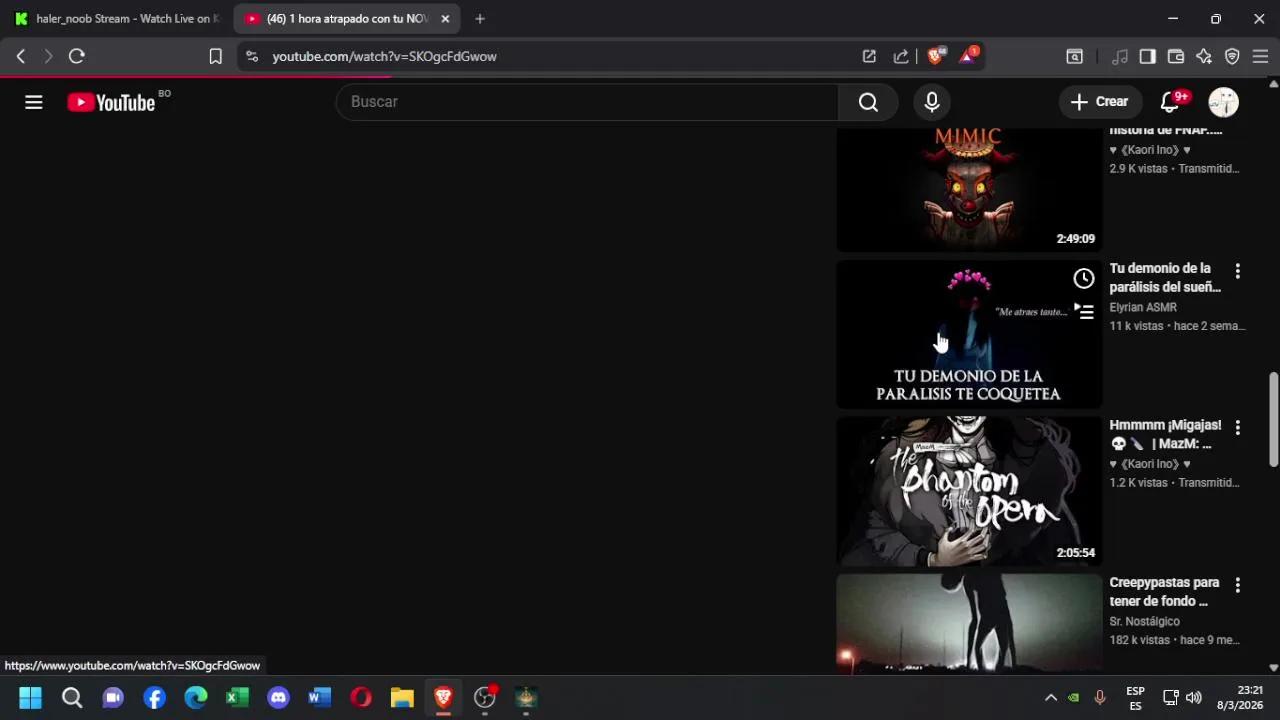Open the Elyrian ASMR channel link

[x=1142, y=307]
